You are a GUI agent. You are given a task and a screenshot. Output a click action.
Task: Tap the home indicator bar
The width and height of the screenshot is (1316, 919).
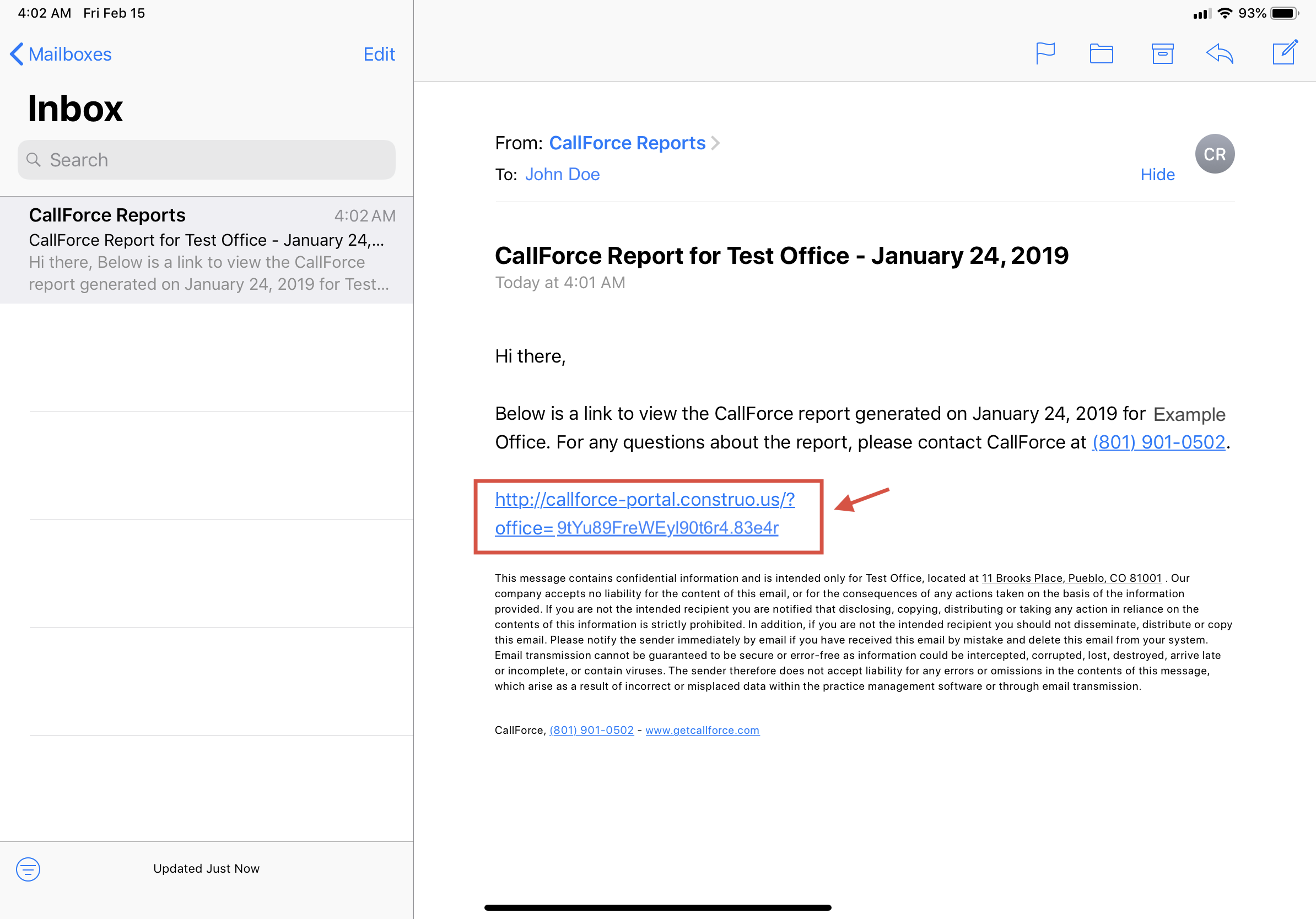coord(657,907)
